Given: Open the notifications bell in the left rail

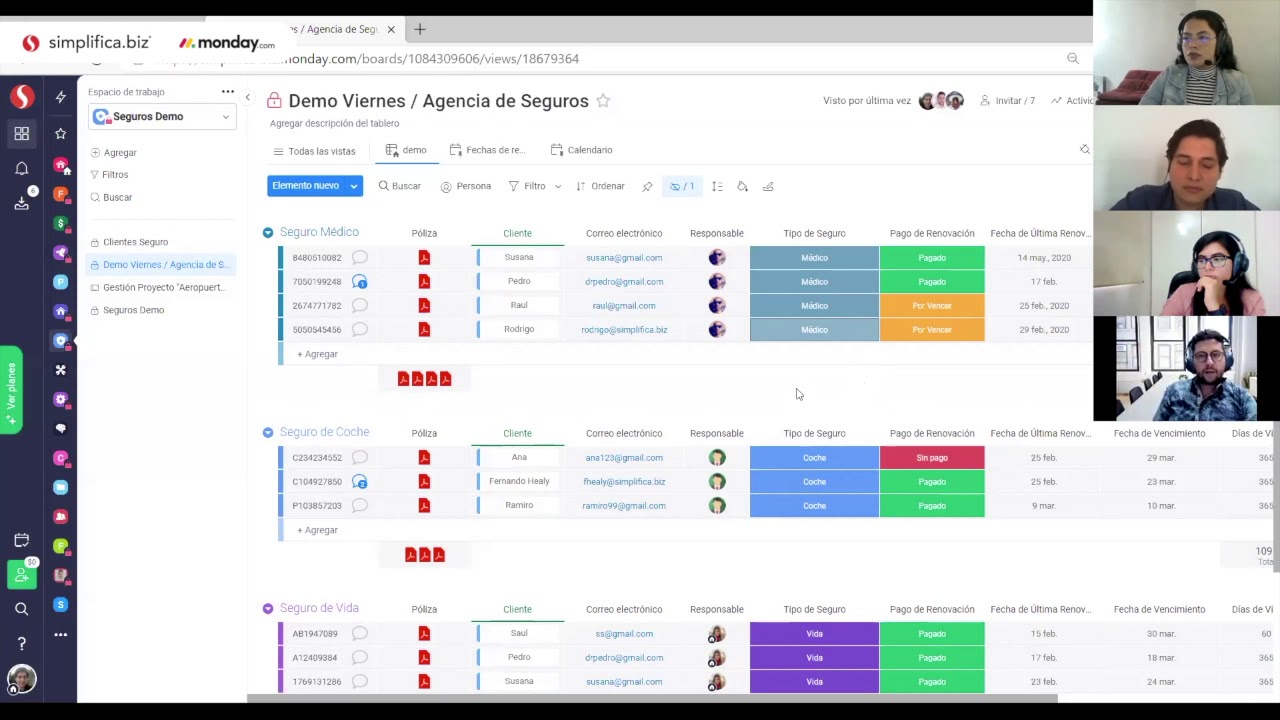Looking at the screenshot, I should (21, 168).
